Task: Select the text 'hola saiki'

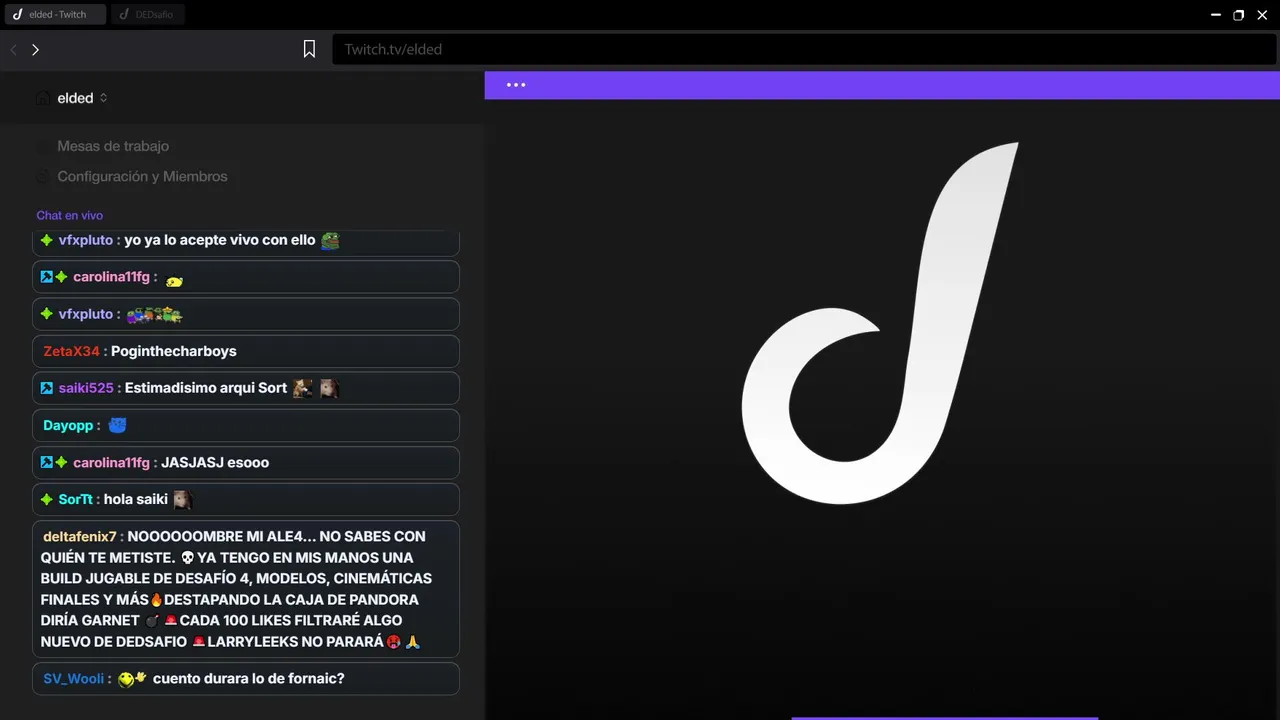Action: click(136, 499)
